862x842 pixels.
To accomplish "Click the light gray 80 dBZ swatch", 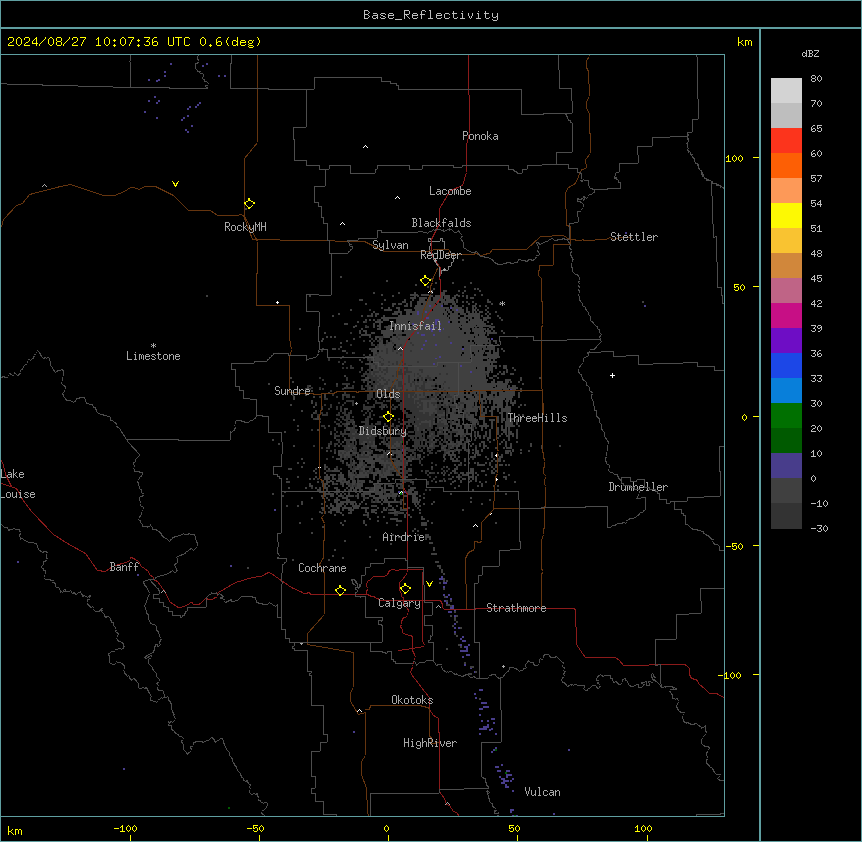I will pyautogui.click(x=786, y=91).
